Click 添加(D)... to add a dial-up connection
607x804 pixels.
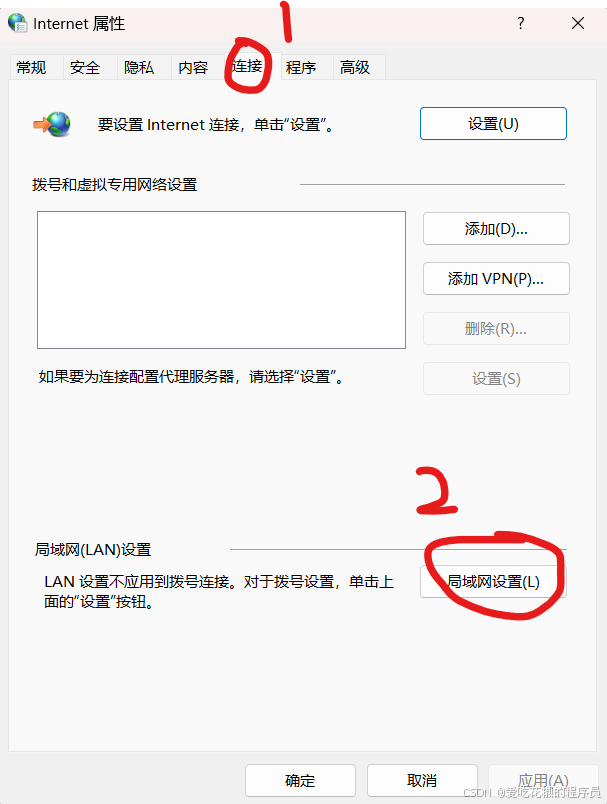[496, 229]
